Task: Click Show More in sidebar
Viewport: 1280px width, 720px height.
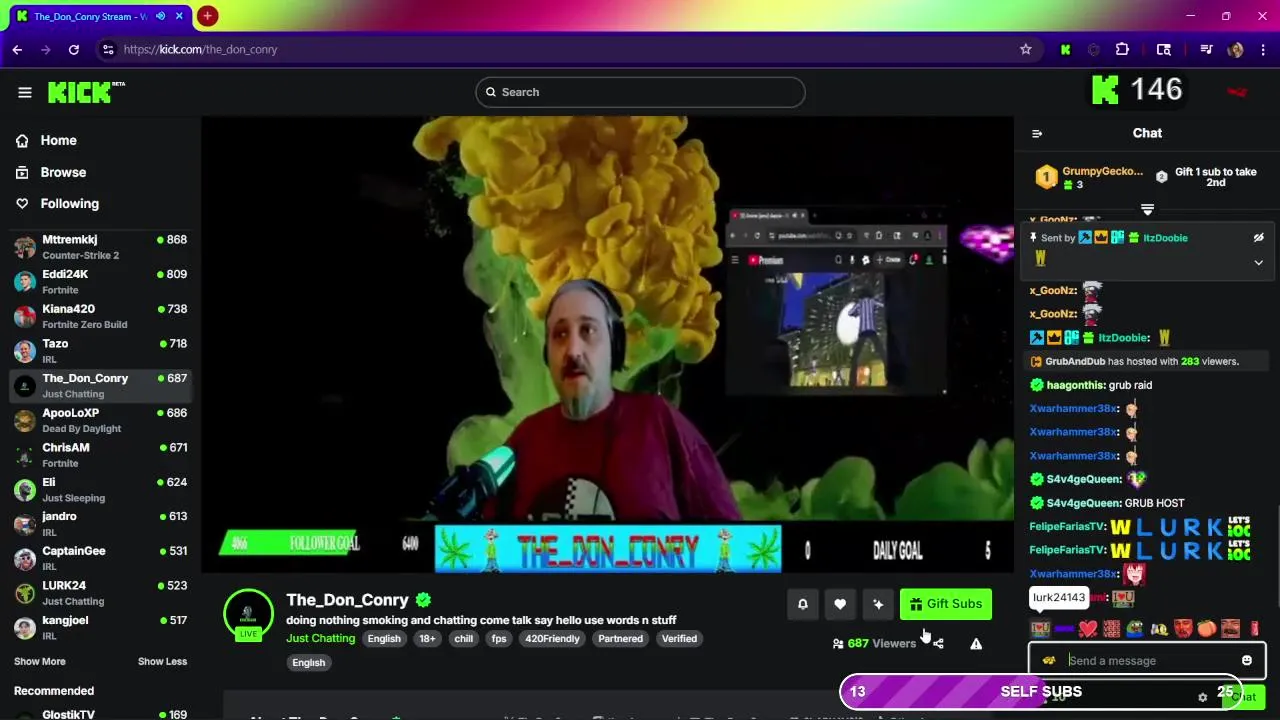Action: pyautogui.click(x=40, y=661)
